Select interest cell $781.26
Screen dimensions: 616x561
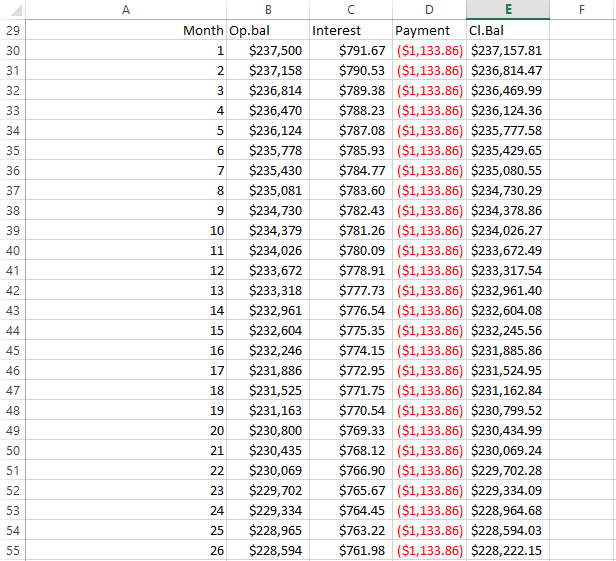click(x=351, y=231)
